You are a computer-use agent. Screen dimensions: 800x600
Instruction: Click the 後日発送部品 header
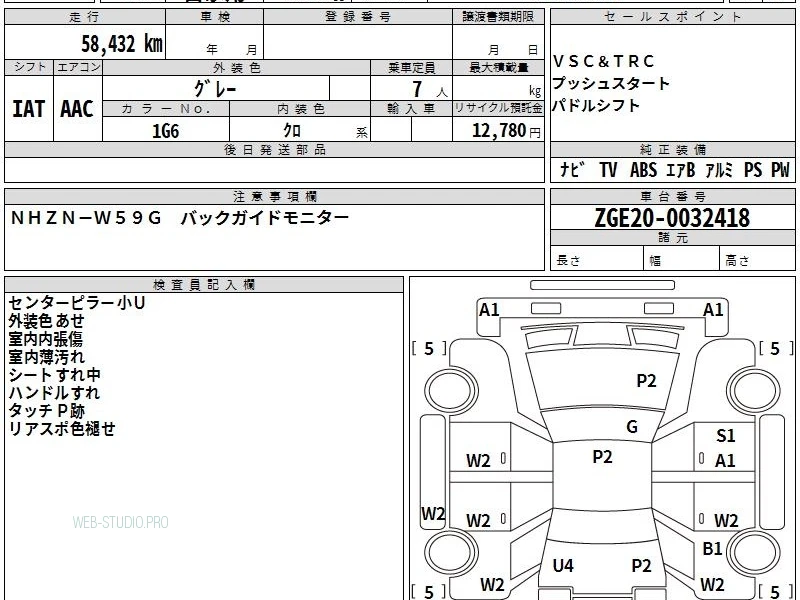pos(274,149)
